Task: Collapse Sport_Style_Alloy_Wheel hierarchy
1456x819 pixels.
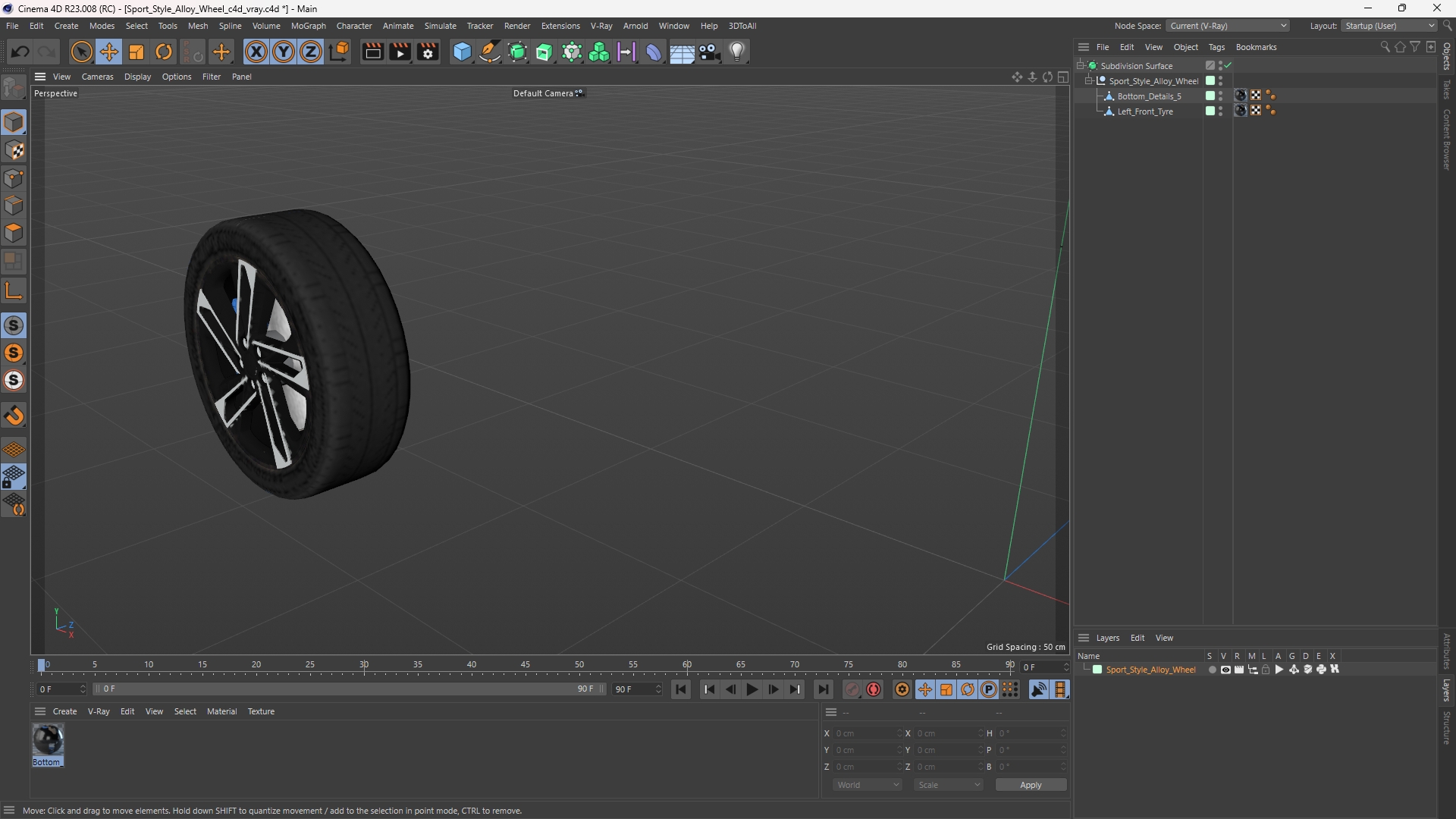Action: coord(1089,81)
